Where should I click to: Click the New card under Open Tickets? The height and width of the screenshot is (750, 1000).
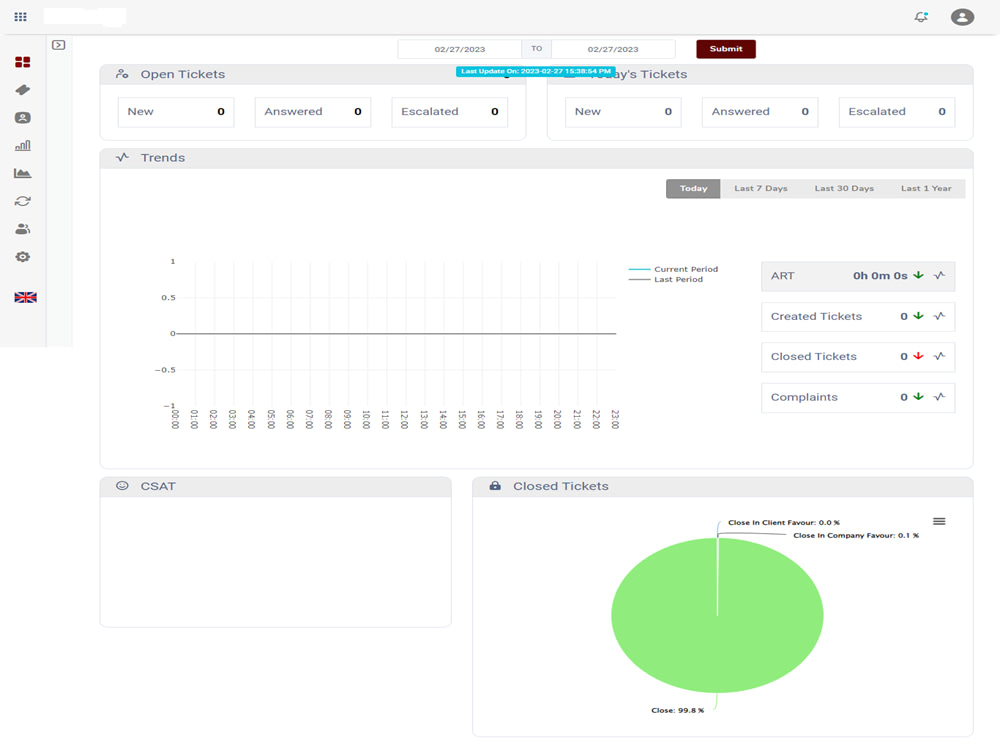tap(176, 112)
